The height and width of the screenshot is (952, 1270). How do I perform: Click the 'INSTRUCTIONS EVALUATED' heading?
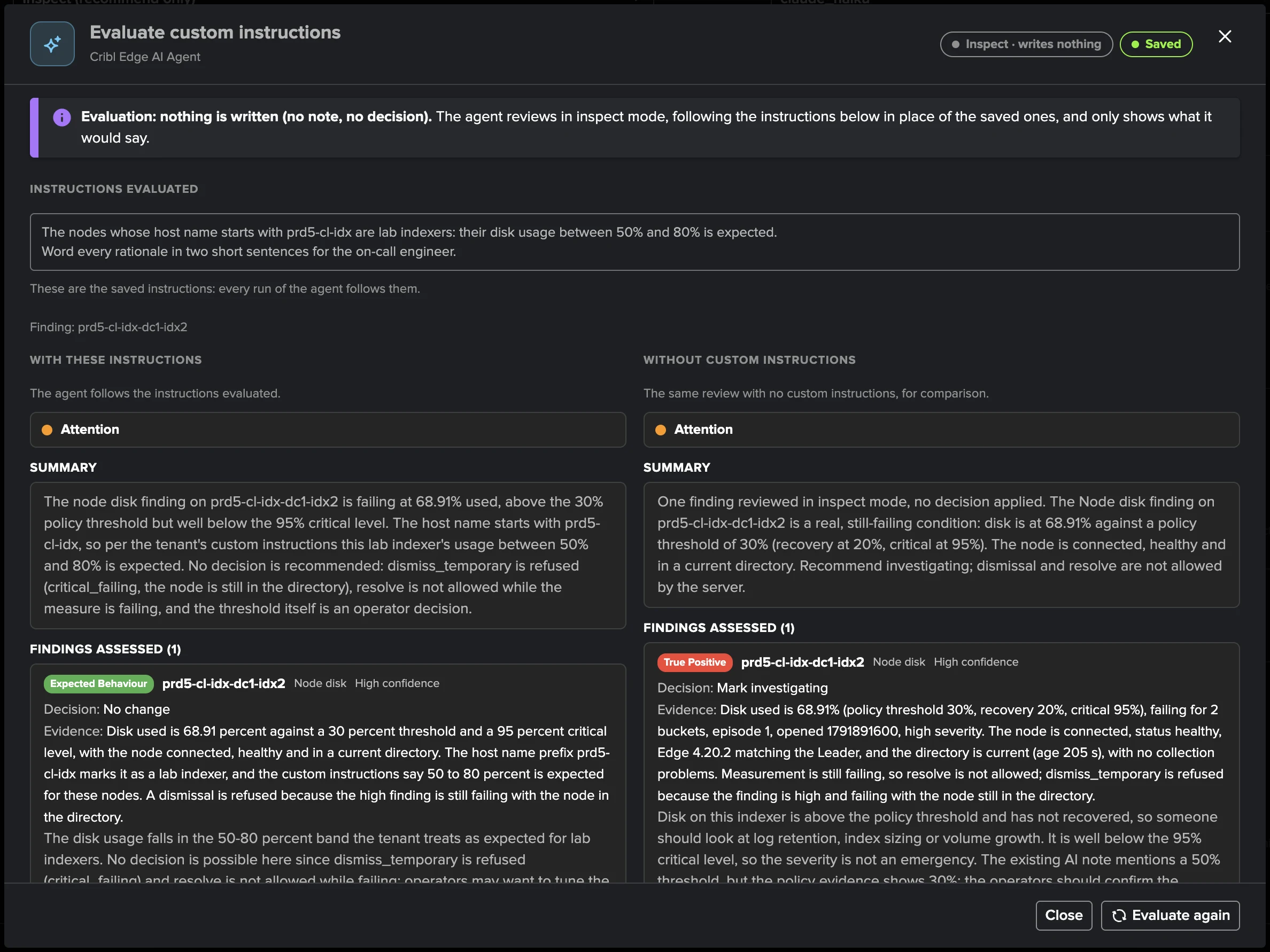(x=114, y=189)
